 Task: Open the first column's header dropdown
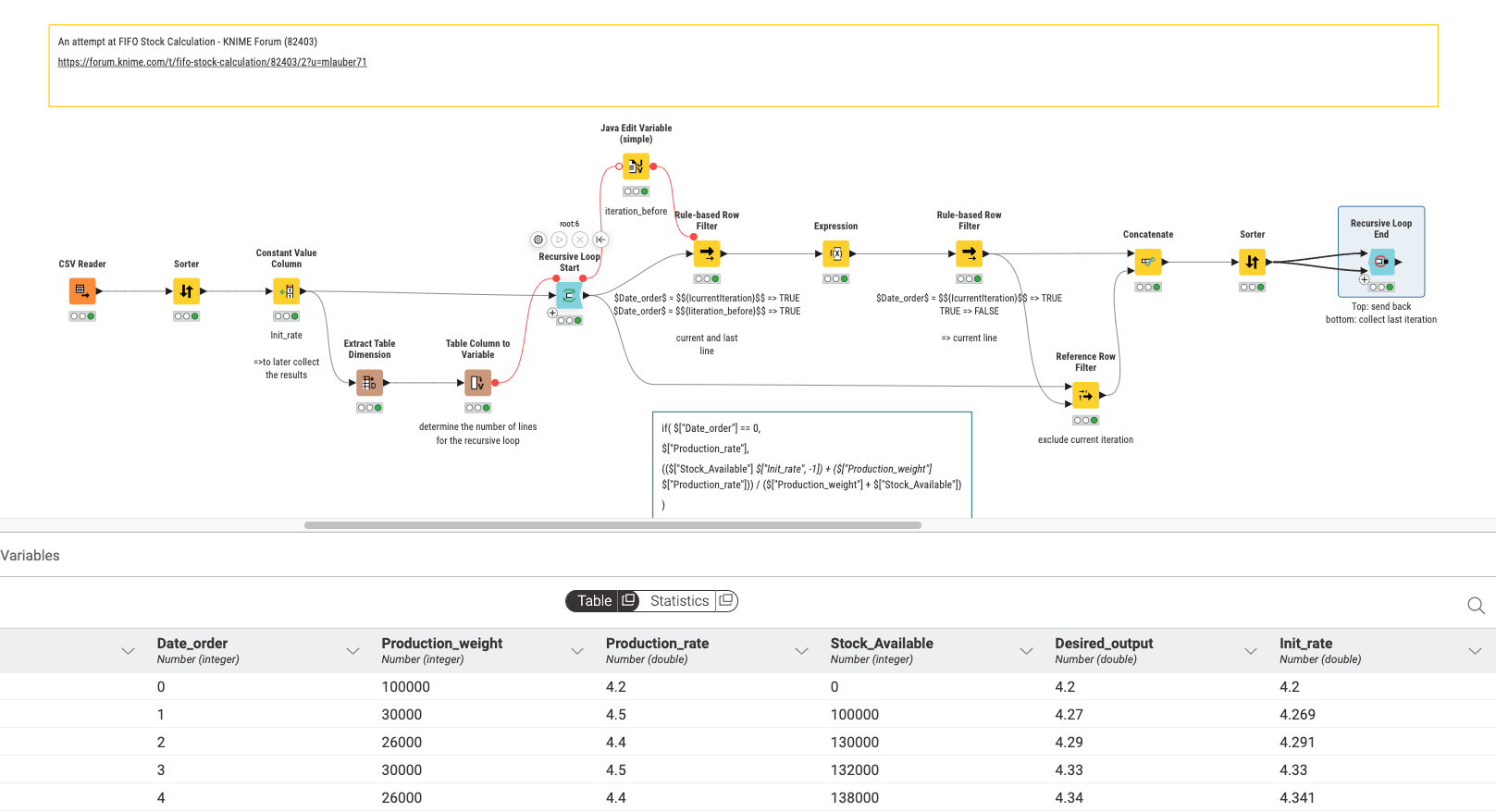(x=128, y=651)
